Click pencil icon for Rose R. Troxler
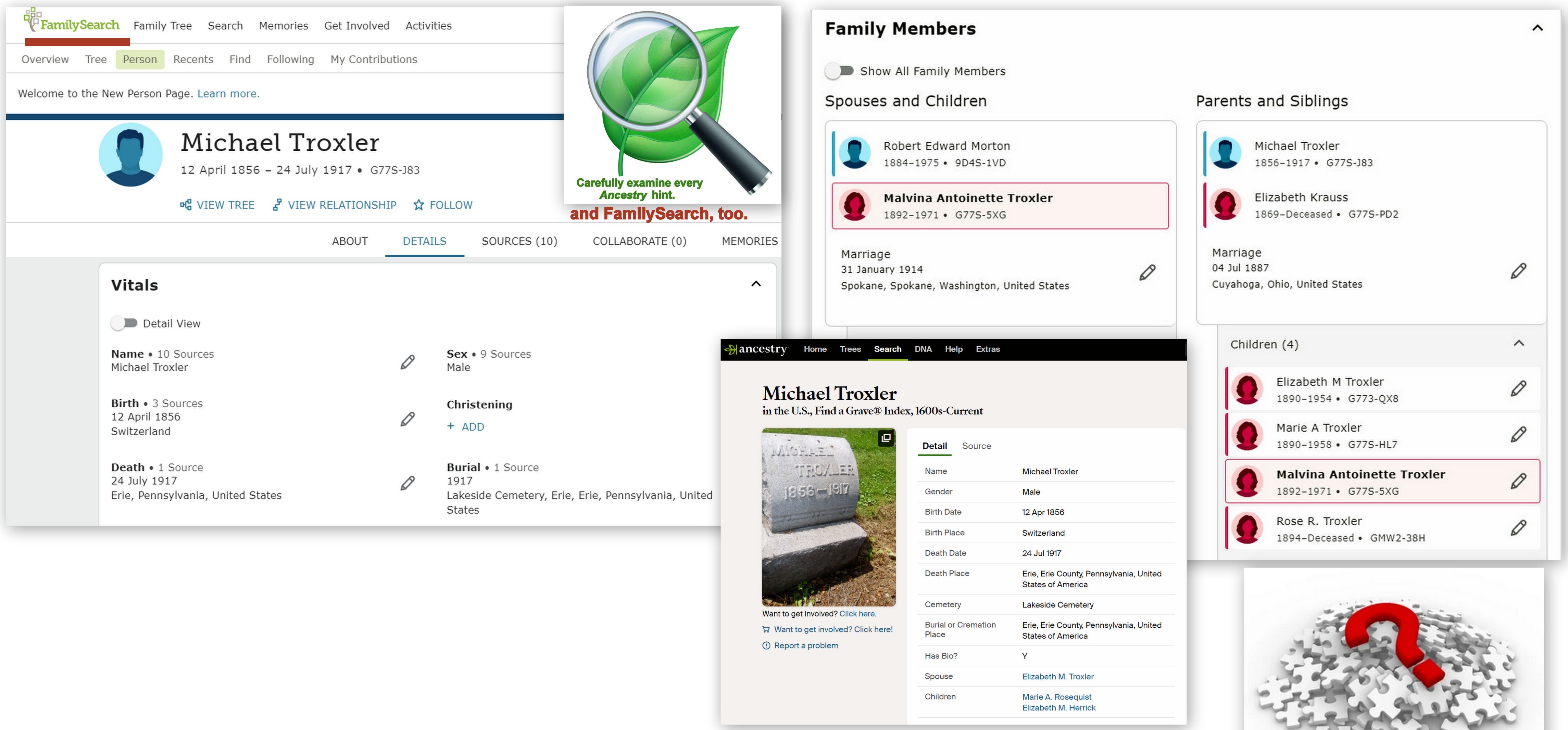Viewport: 1568px width, 730px height. click(x=1518, y=527)
